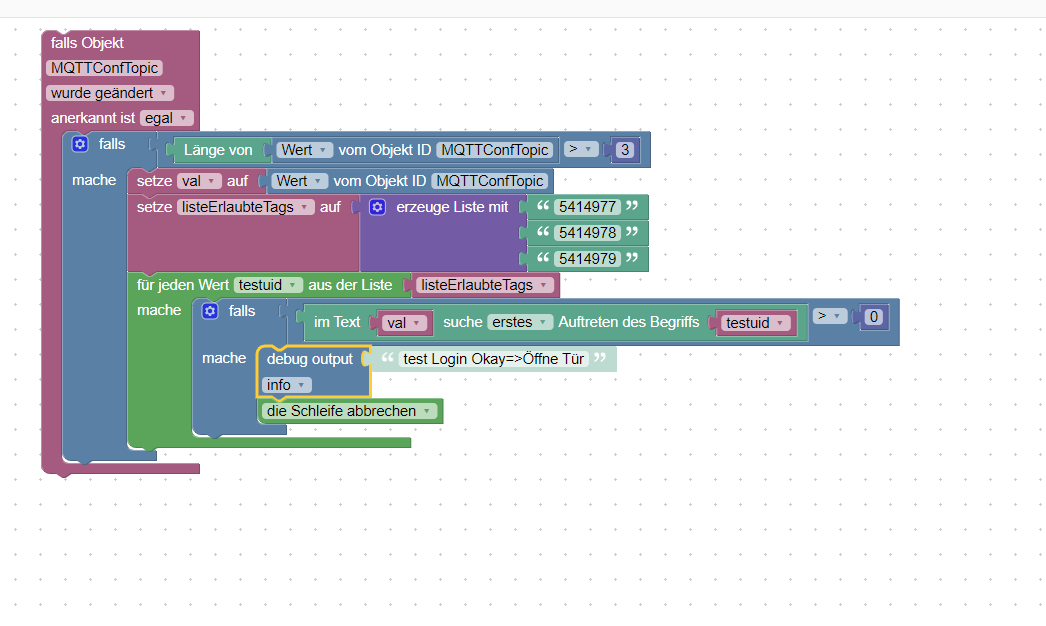Click 'aus der Liste' label
1046x626 pixels.
point(350,285)
